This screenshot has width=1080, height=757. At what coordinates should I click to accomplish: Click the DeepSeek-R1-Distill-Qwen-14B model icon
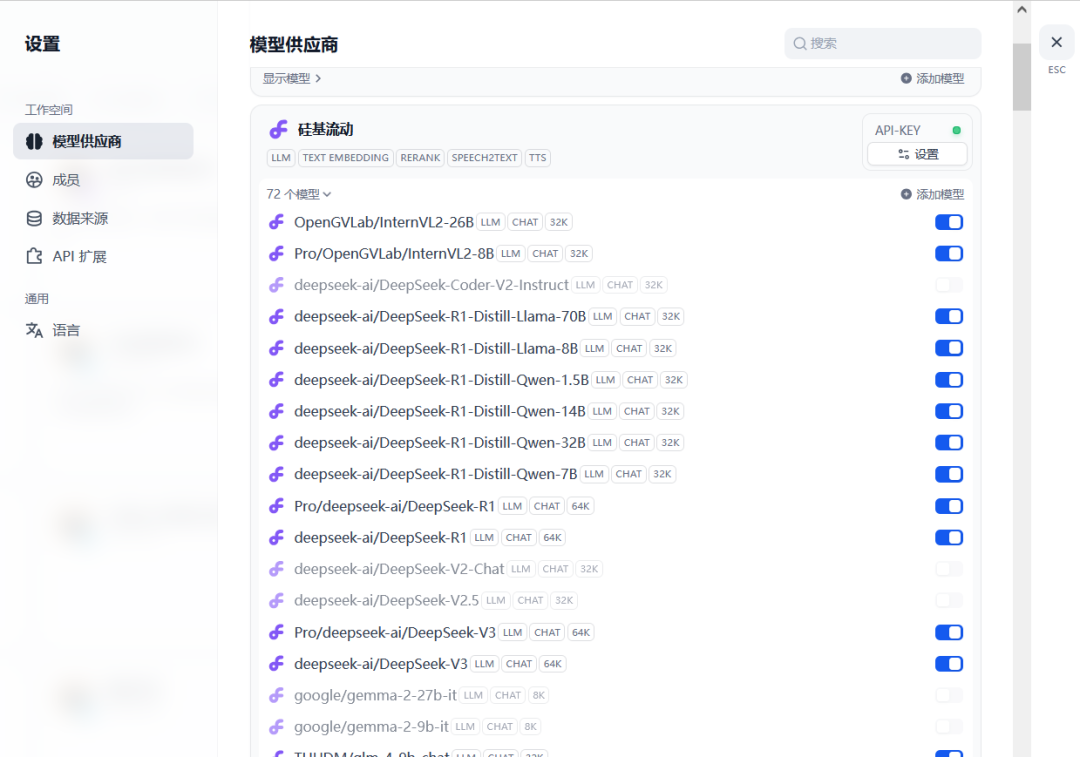276,411
